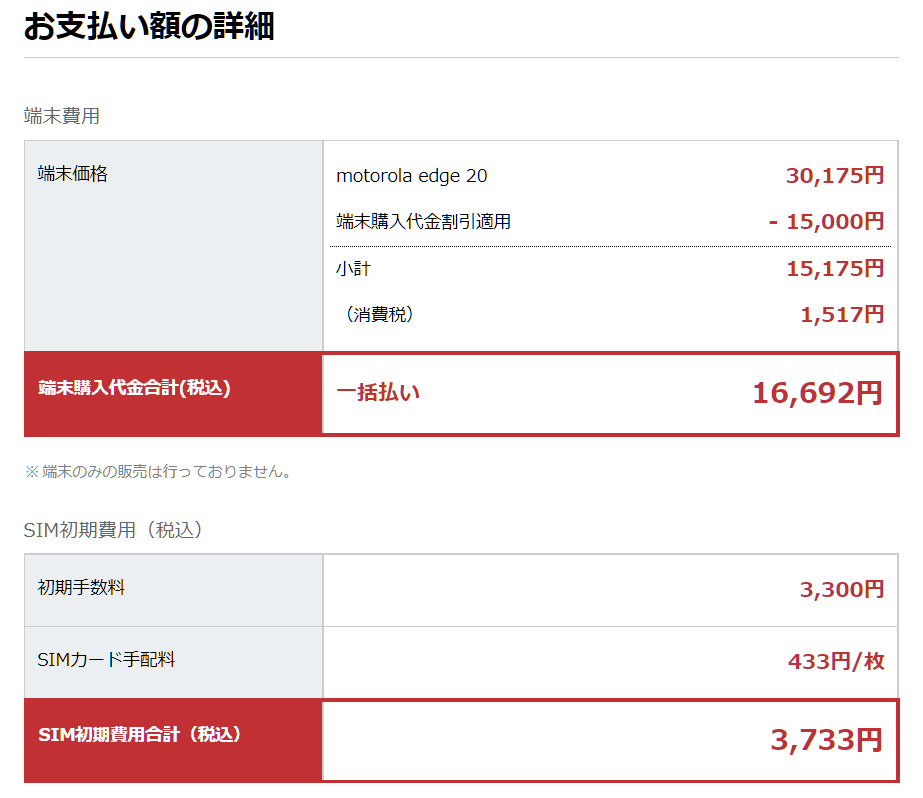This screenshot has width=923, height=798.
Task: Click the 3,733円 SIM initial cost total
Action: click(x=826, y=740)
